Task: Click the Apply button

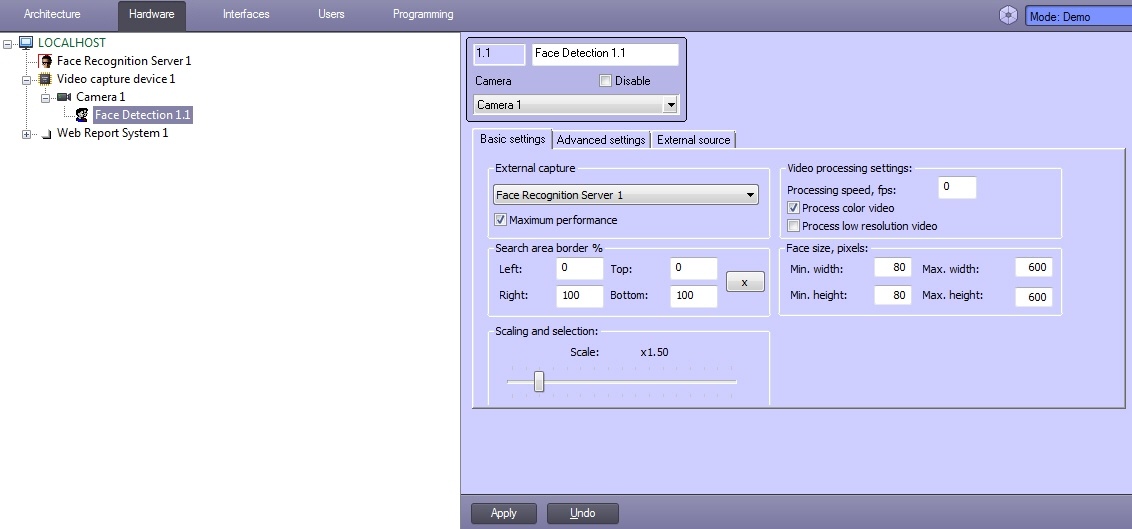Action: tap(504, 513)
